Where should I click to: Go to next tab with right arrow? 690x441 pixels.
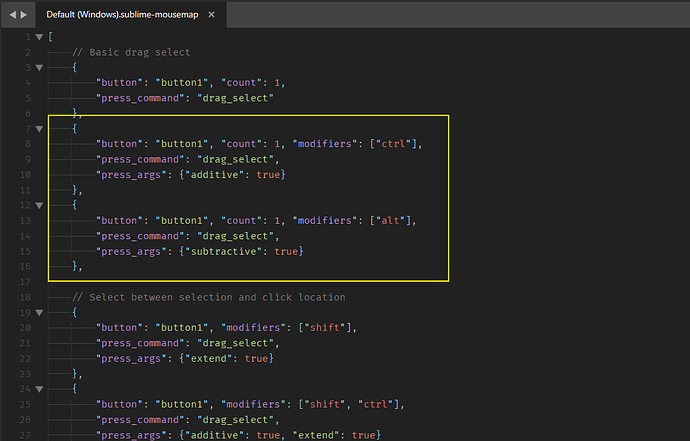pyautogui.click(x=24, y=15)
